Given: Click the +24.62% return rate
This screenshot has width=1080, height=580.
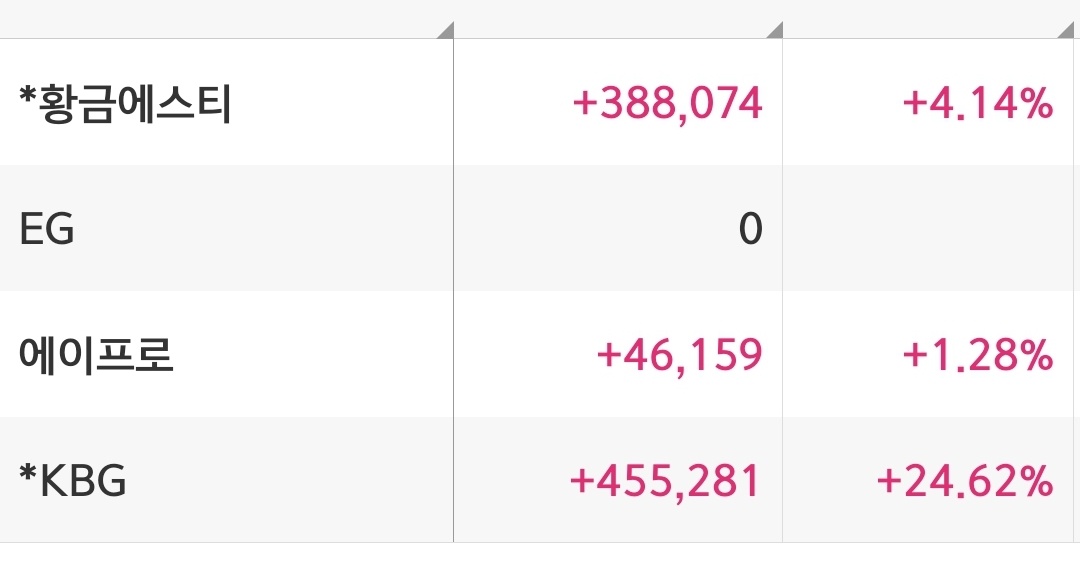Looking at the screenshot, I should tap(965, 481).
